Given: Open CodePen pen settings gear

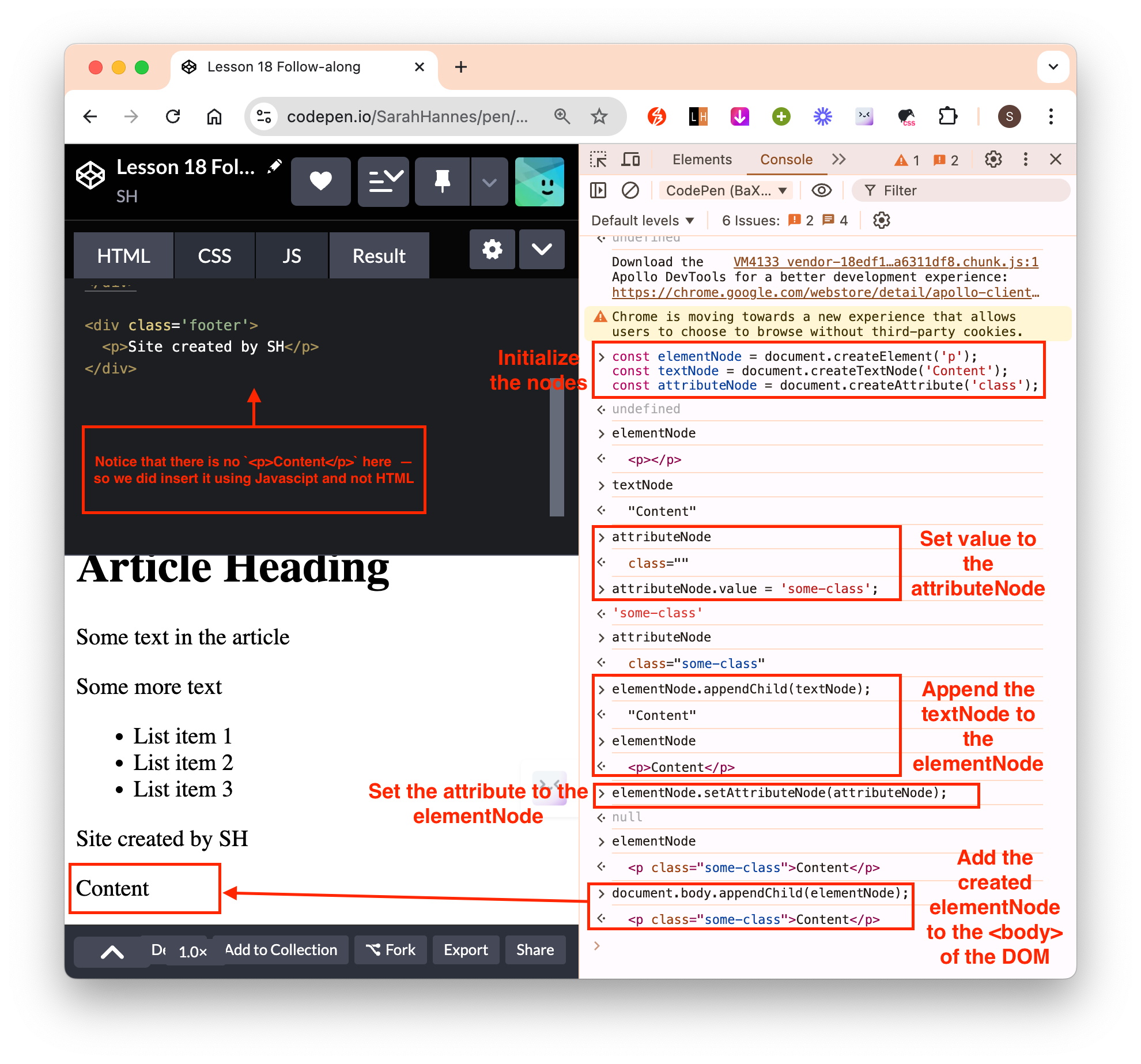Looking at the screenshot, I should (492, 250).
